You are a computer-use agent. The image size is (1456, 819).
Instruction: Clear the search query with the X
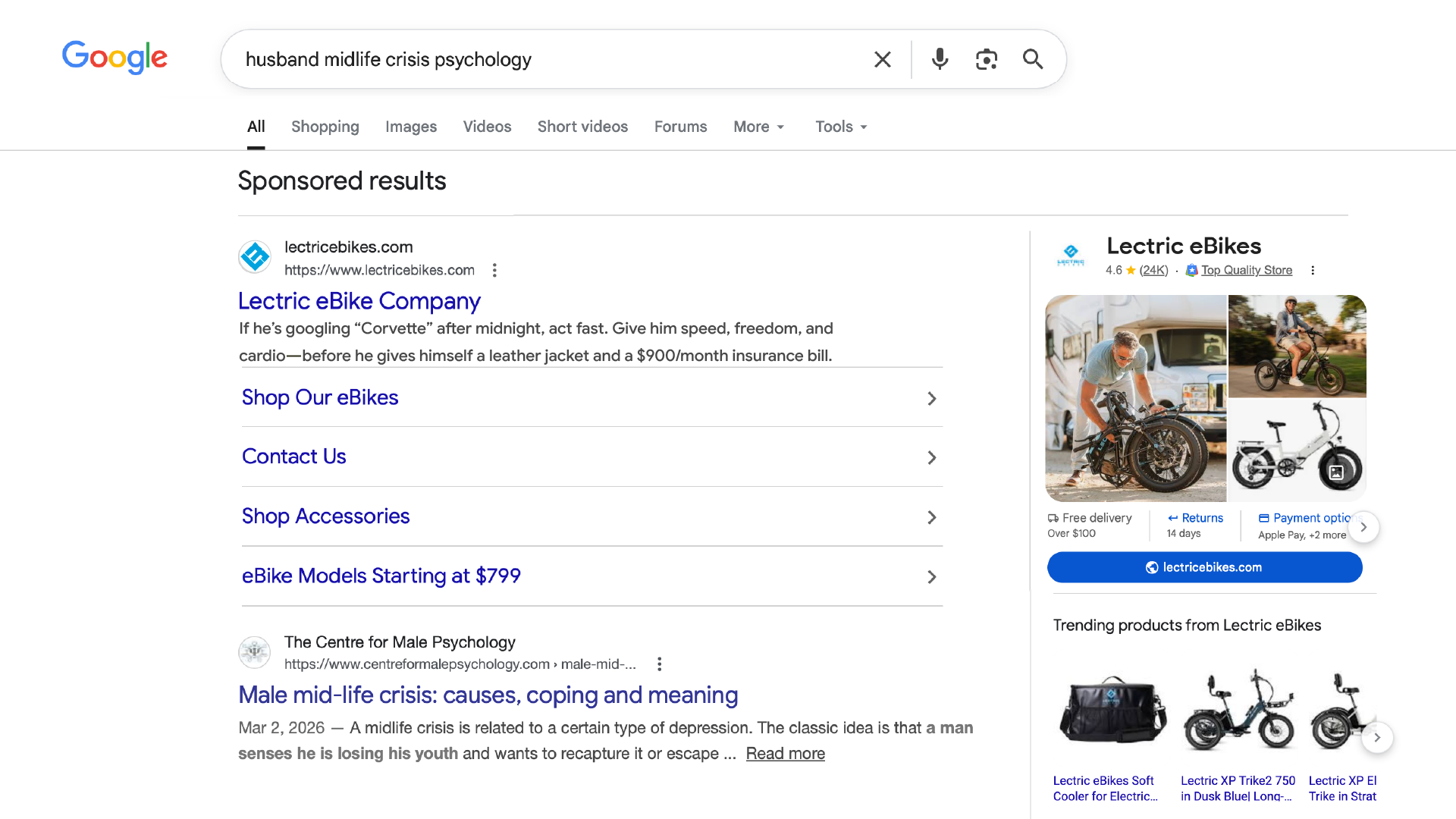pos(882,58)
